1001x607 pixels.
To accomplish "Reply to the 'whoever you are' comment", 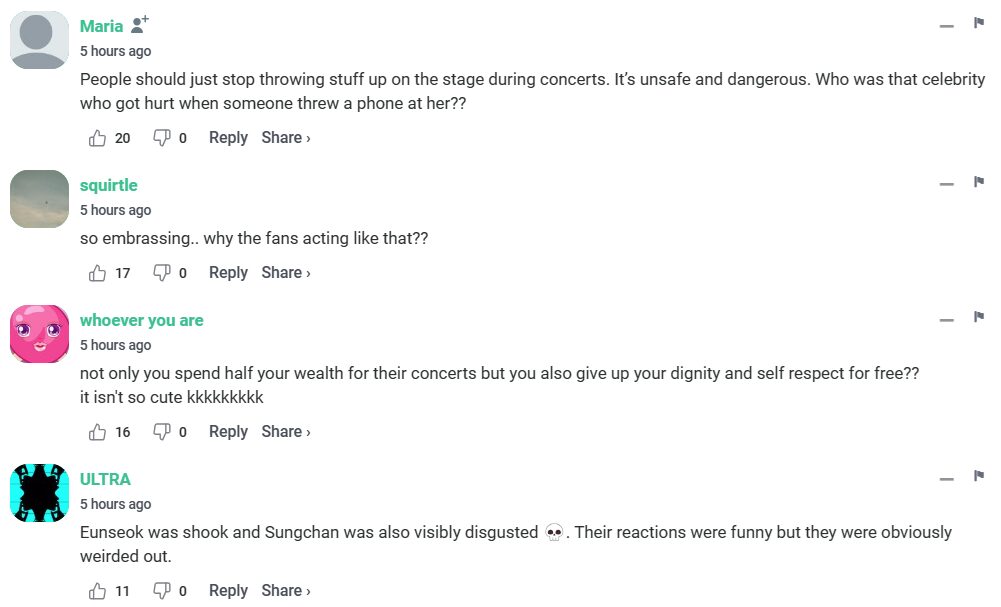I will [x=228, y=432].
